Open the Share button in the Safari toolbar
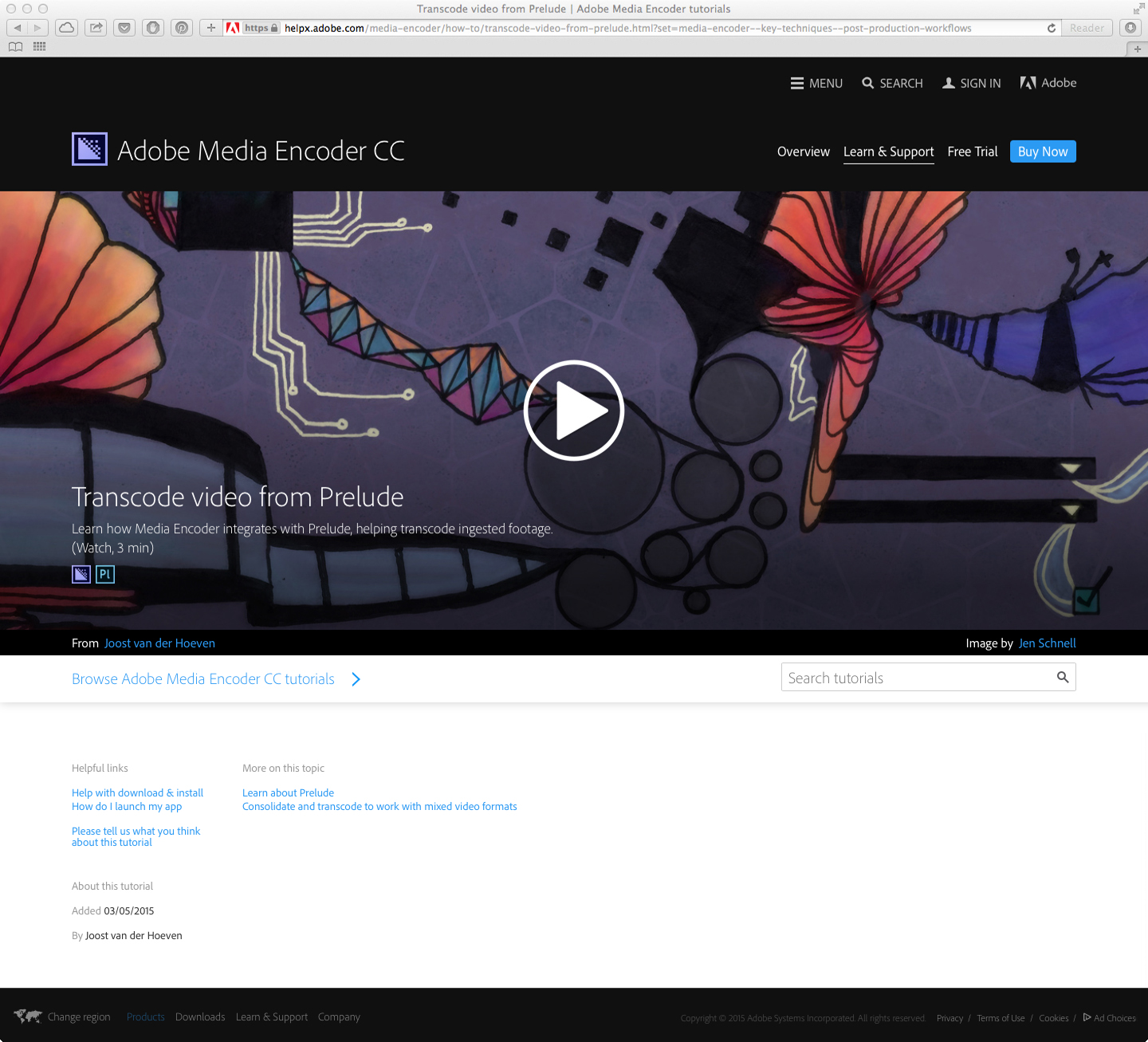 tap(96, 28)
